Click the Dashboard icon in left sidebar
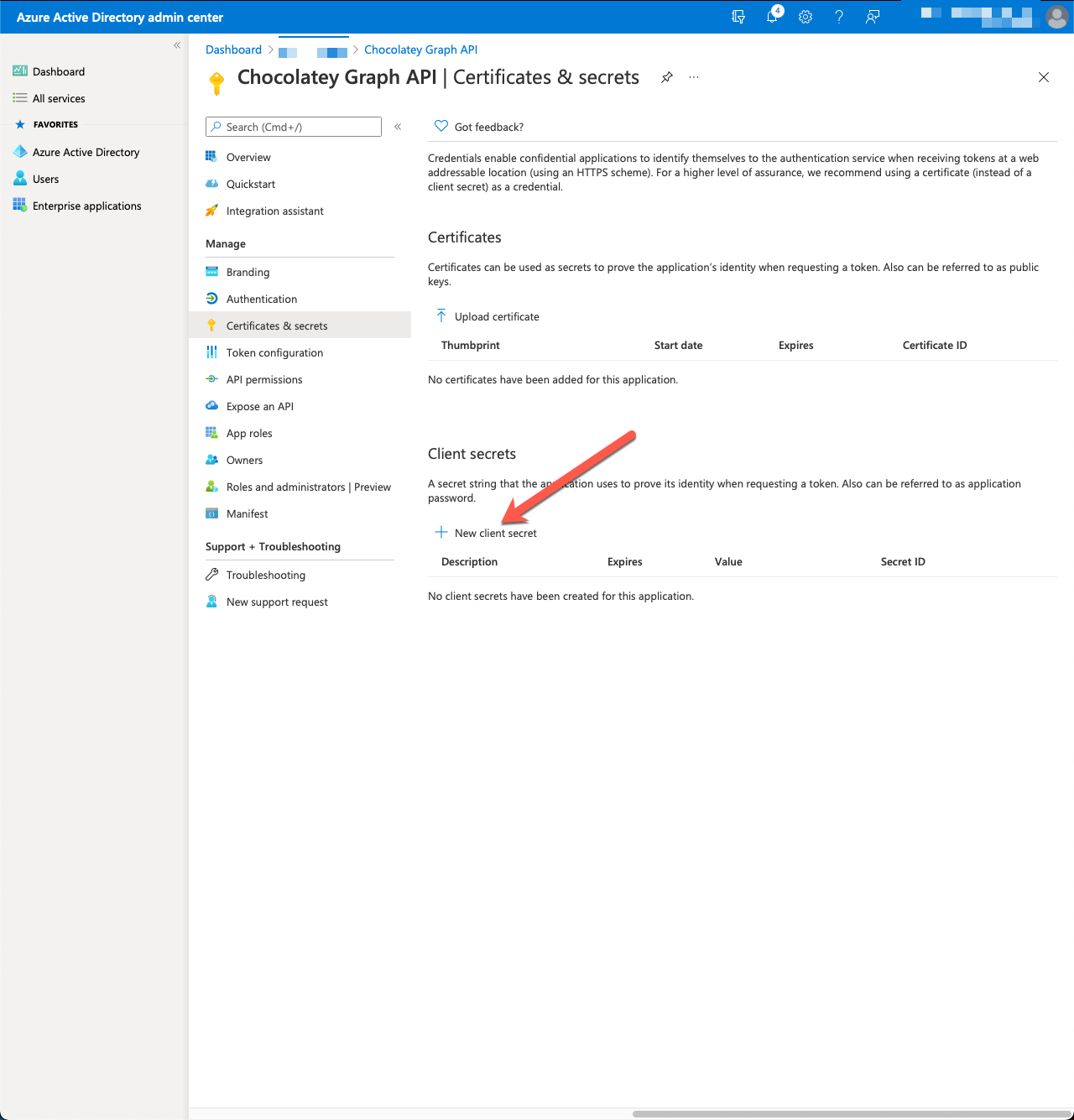Image resolution: width=1074 pixels, height=1120 pixels. tap(20, 71)
